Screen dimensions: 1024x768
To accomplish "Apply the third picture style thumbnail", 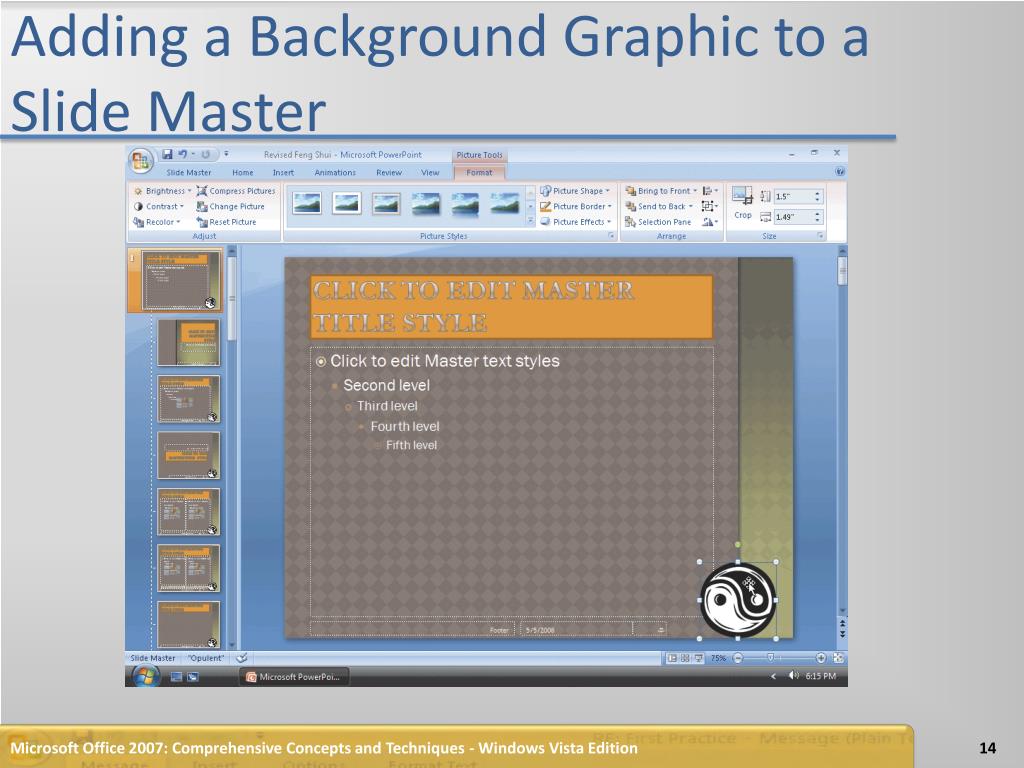I will (386, 203).
